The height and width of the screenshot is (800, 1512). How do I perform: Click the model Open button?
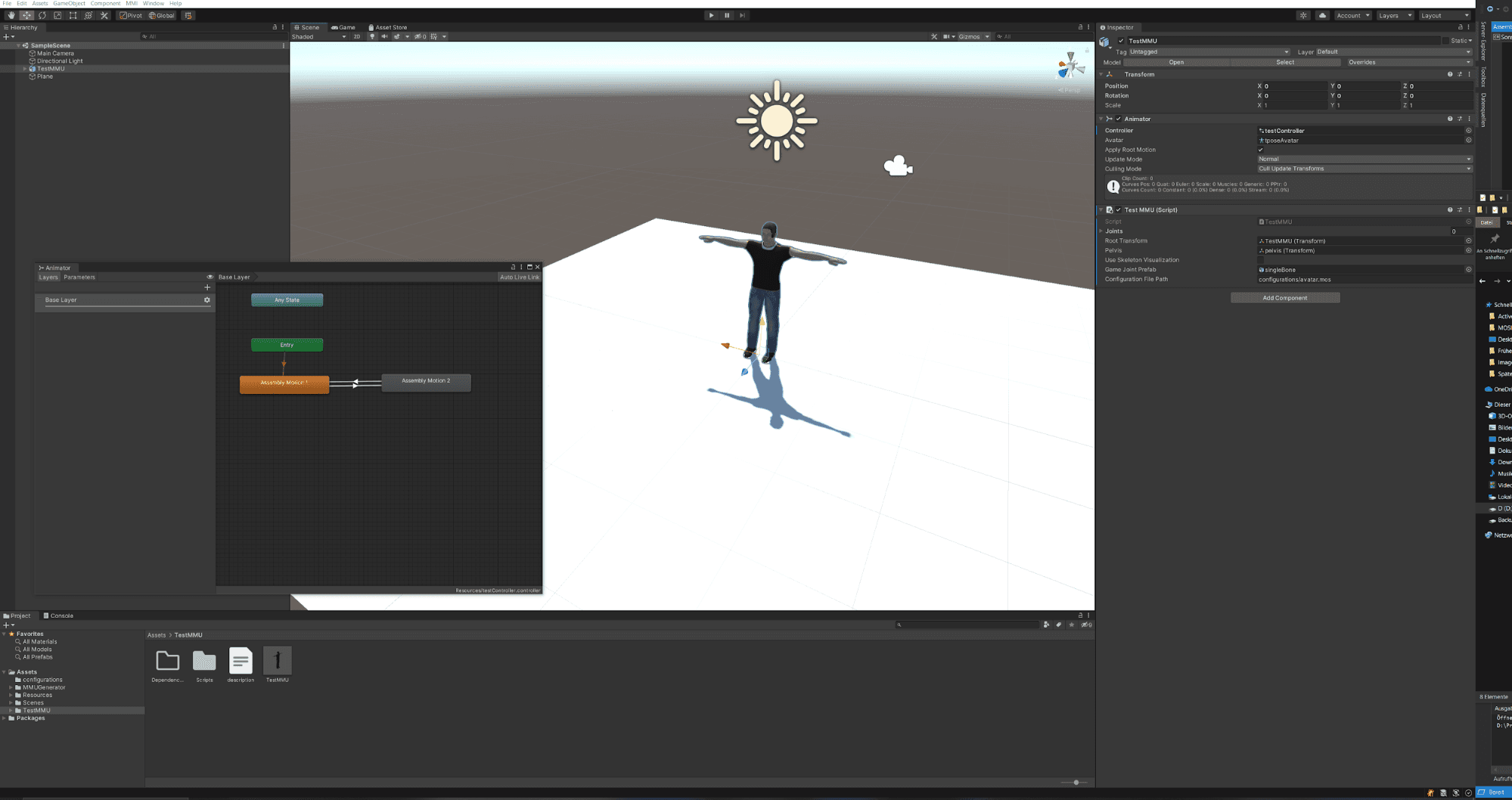pos(1176,62)
